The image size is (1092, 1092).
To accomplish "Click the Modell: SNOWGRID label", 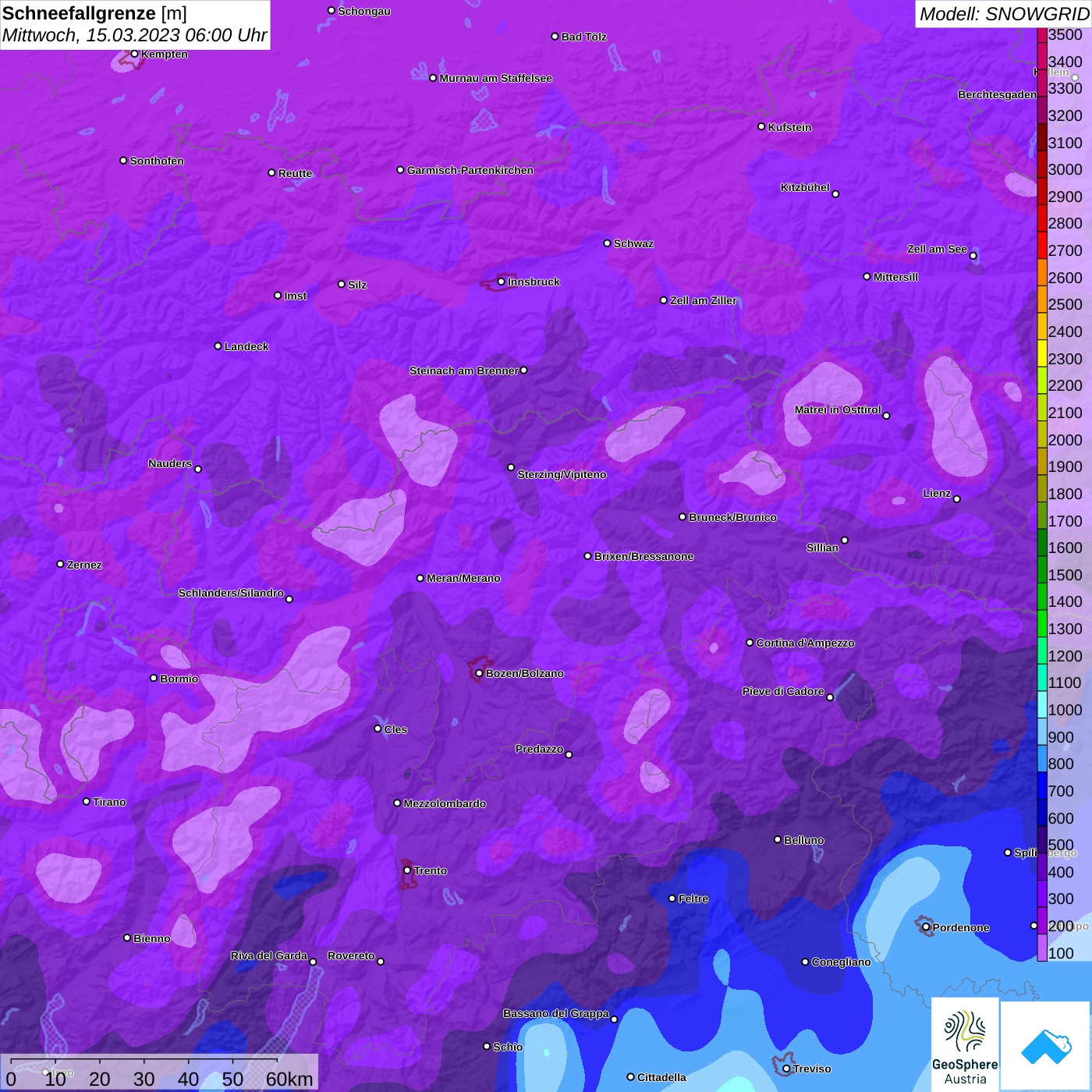I will coord(1004,14).
